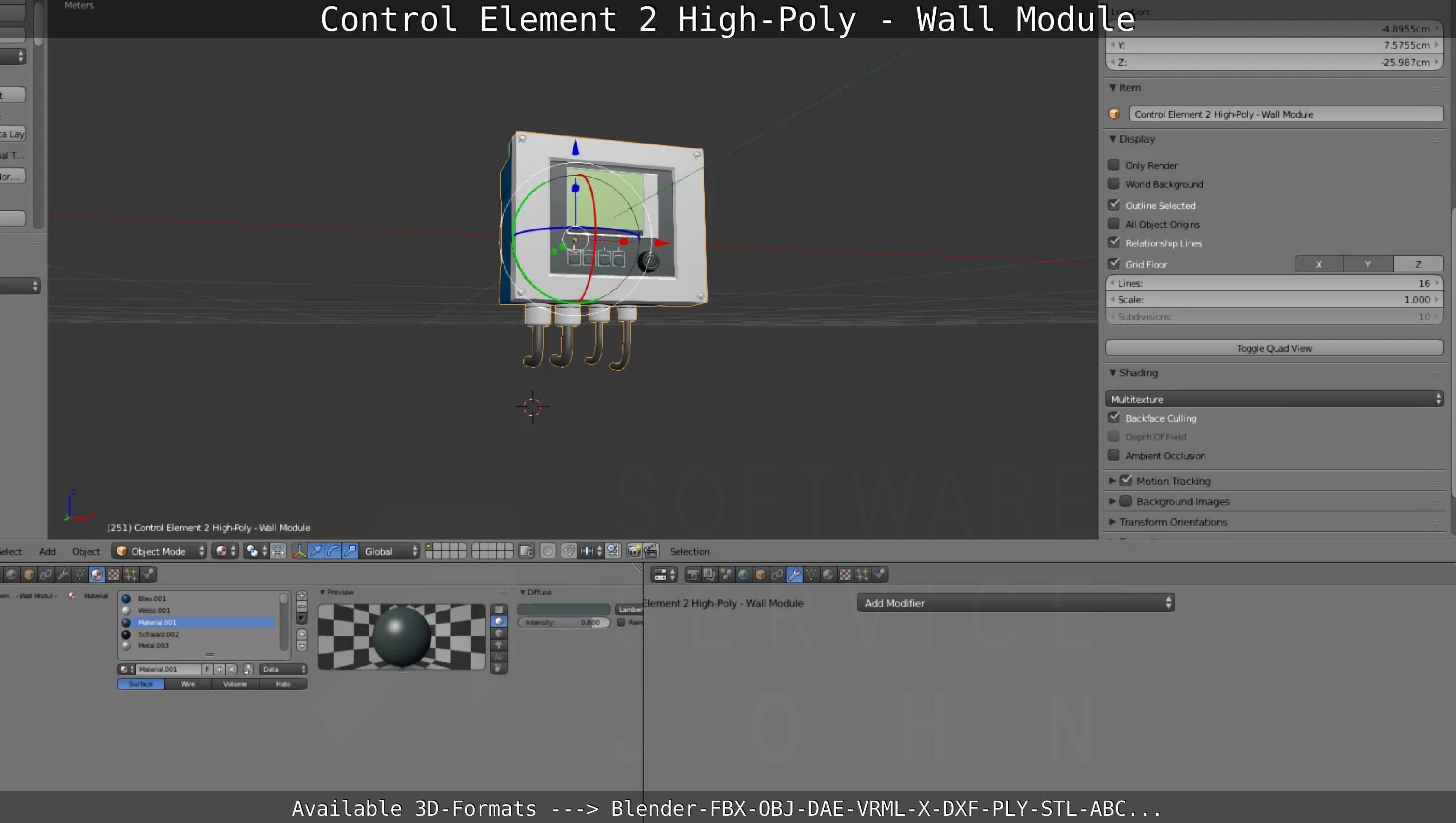Image resolution: width=1456 pixels, height=823 pixels.
Task: Enable Ambient Occlusion checkbox
Action: [1113, 455]
